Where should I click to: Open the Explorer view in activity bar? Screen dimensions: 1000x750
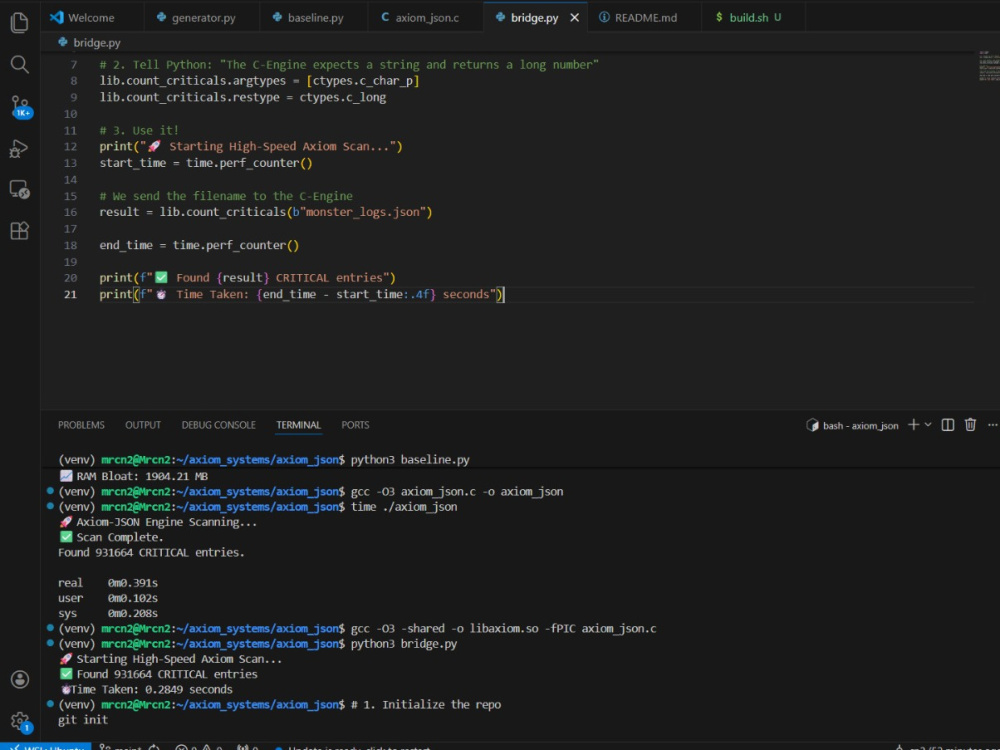pyautogui.click(x=20, y=23)
